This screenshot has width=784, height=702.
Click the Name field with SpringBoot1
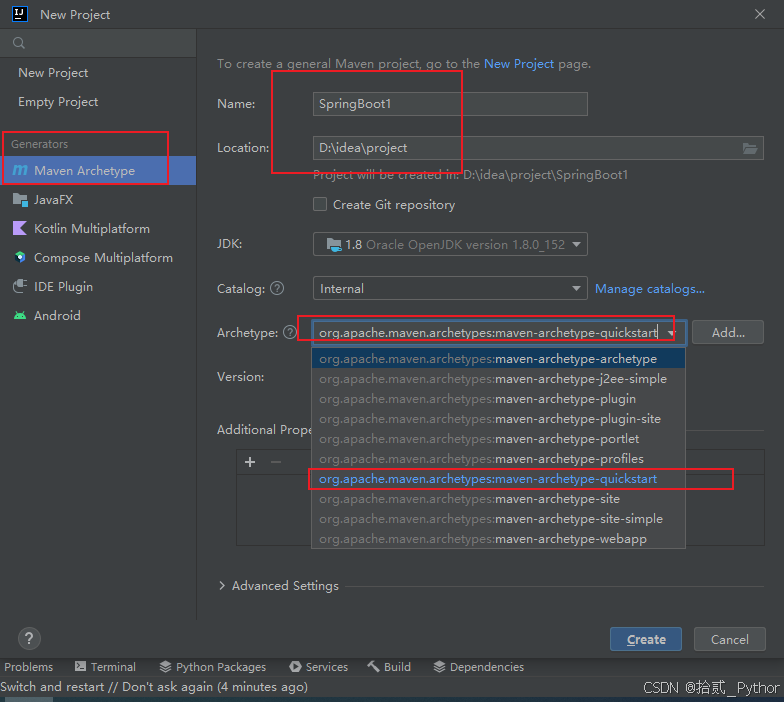(x=450, y=104)
